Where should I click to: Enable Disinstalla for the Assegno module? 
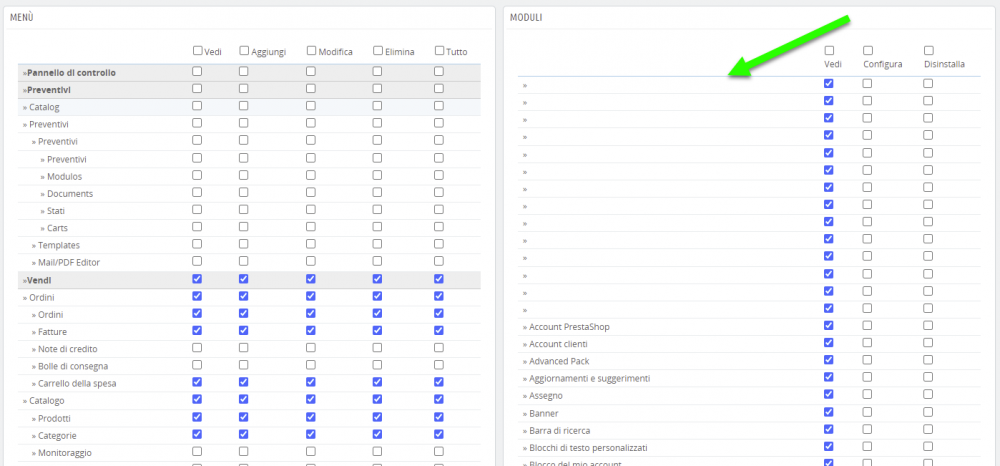[928, 394]
